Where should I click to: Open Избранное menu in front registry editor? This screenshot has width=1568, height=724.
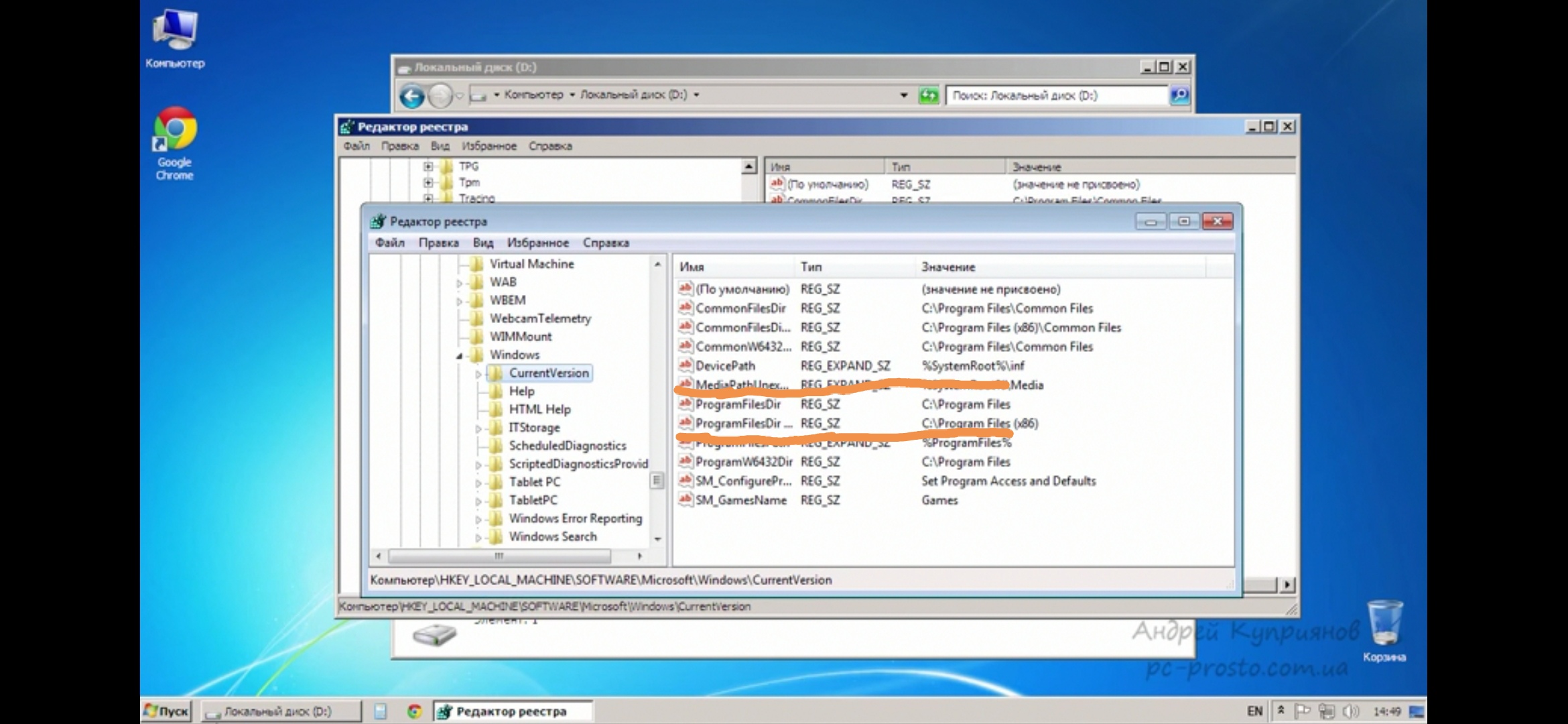(537, 243)
